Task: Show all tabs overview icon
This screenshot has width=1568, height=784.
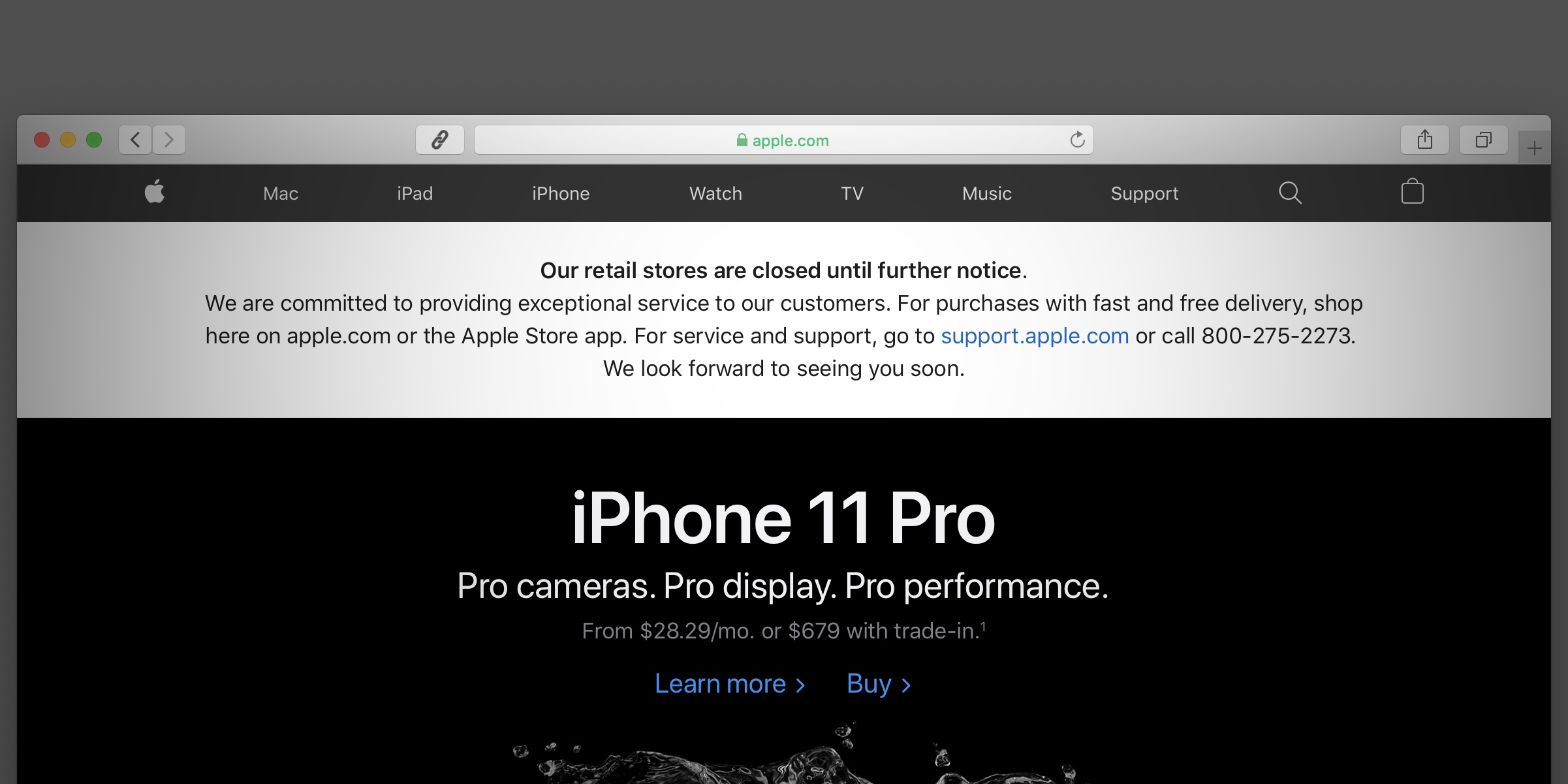Action: 1484,140
